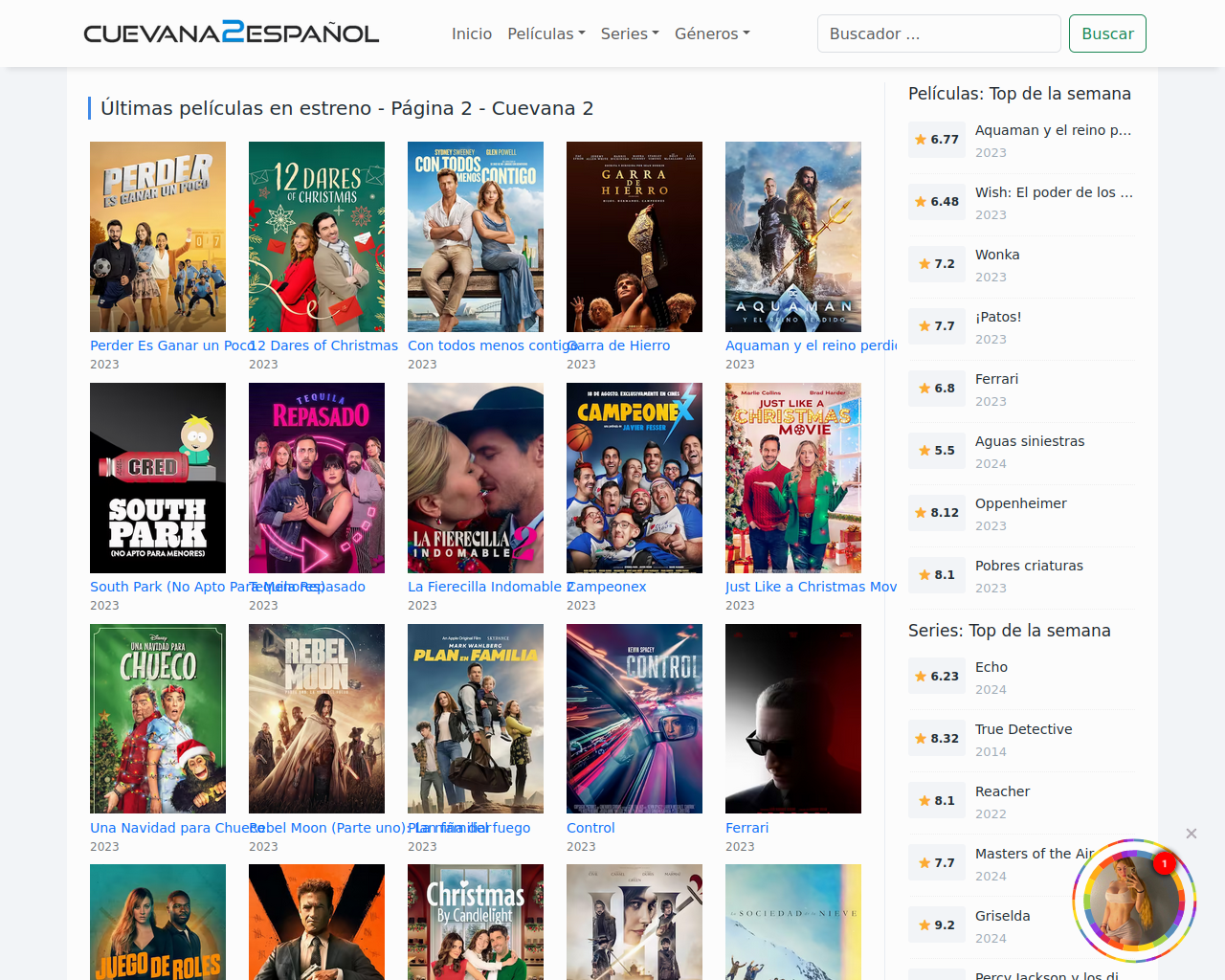The width and height of the screenshot is (1225, 980).
Task: Click the 8.12 star rating badge for Oppenheimer
Action: tap(937, 513)
